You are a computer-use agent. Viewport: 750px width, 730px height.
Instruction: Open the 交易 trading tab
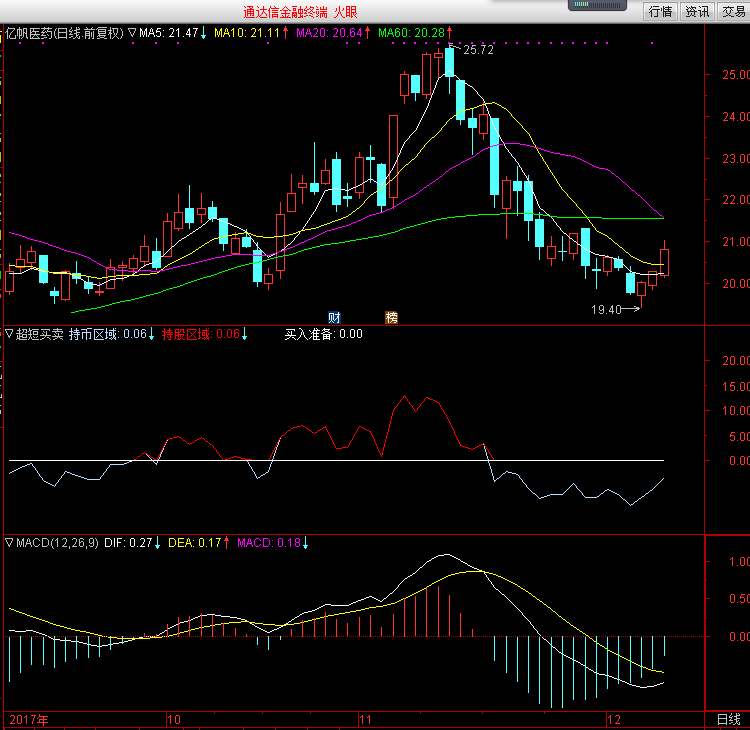734,11
